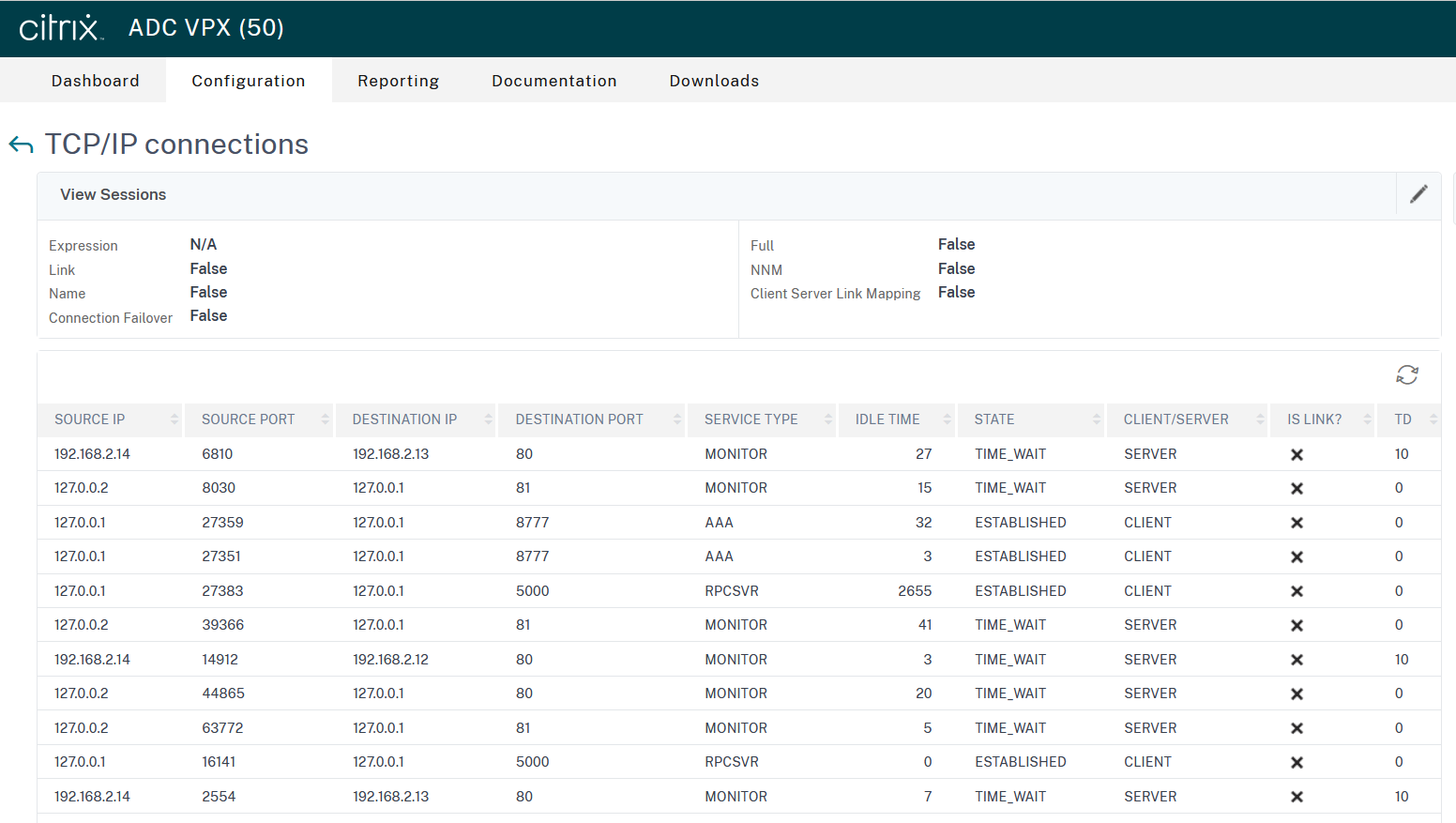This screenshot has width=1456, height=823.
Task: Sort table by Idle Time column
Action: (887, 419)
